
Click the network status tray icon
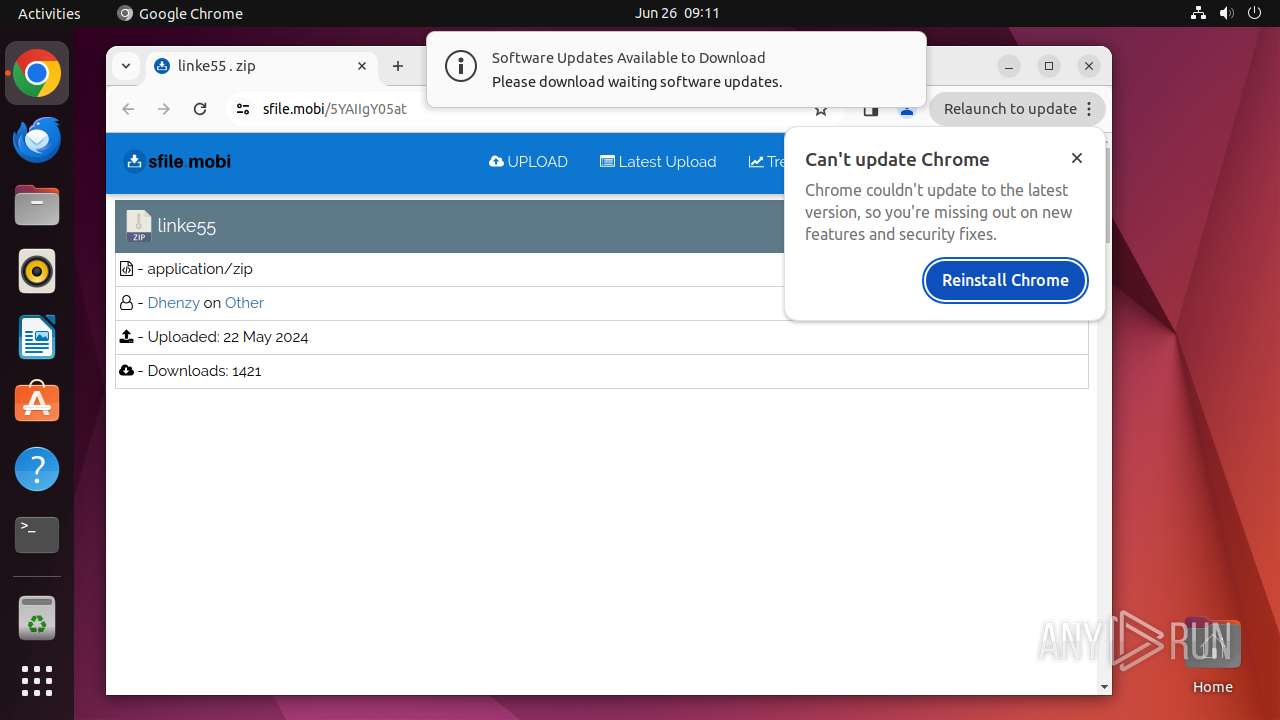(x=1199, y=13)
